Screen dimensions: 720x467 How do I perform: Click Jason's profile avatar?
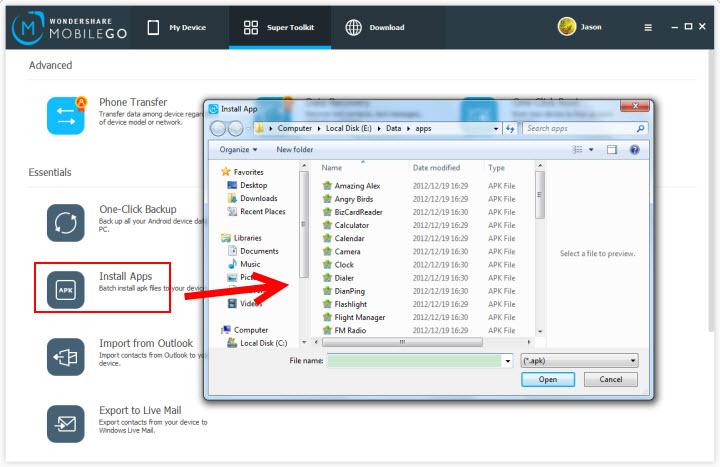[567, 27]
